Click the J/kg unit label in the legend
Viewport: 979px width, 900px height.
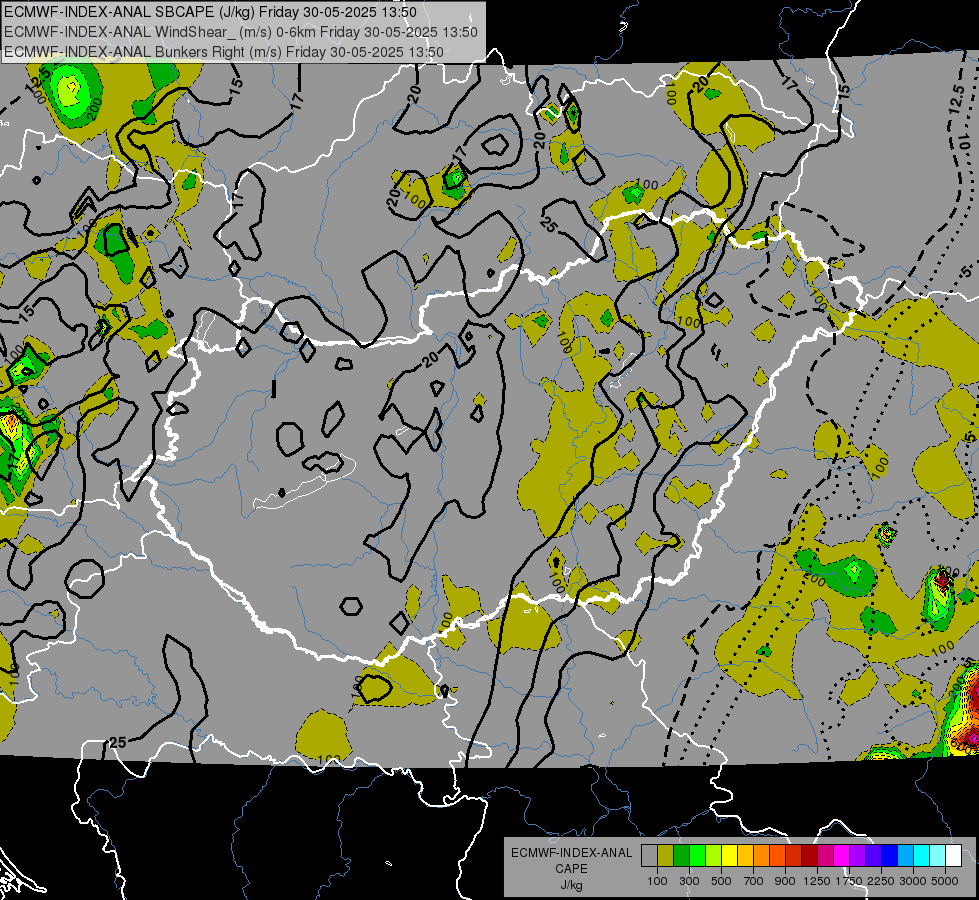(x=571, y=885)
